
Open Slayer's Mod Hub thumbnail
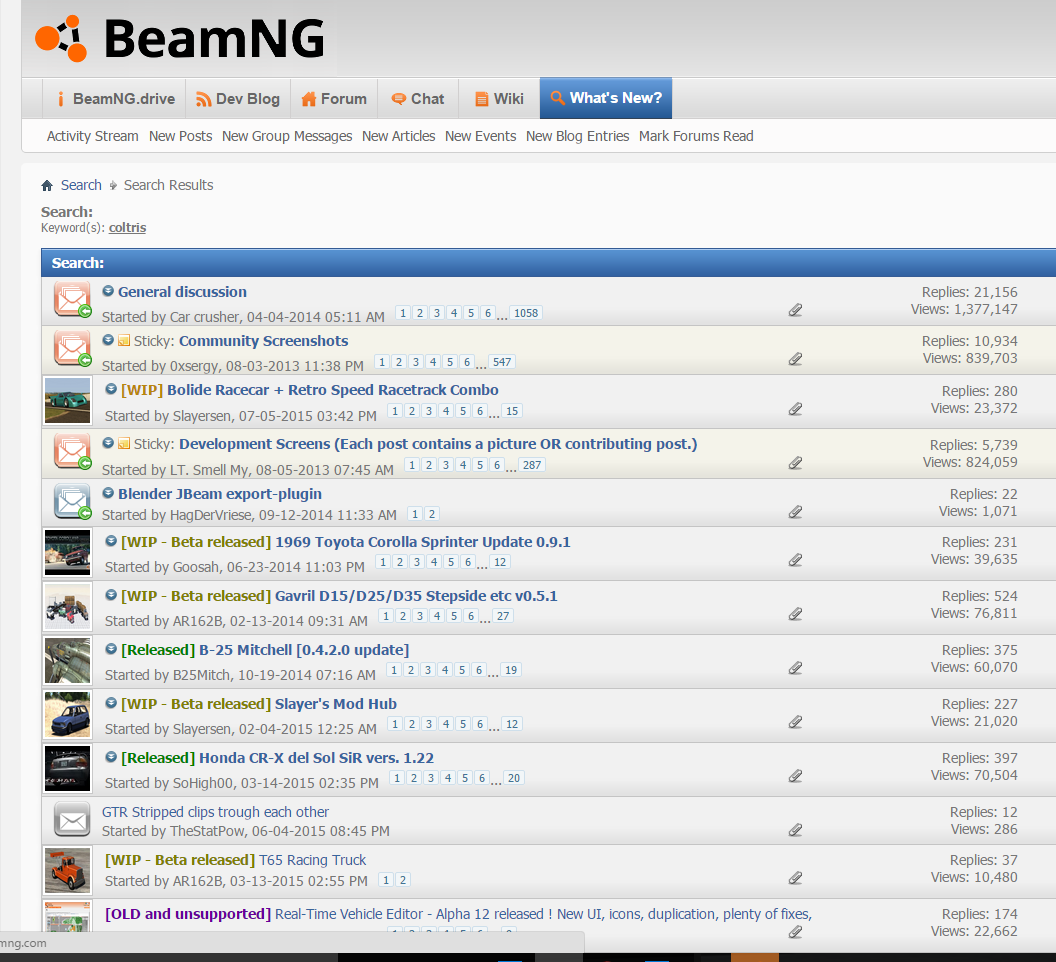67,715
